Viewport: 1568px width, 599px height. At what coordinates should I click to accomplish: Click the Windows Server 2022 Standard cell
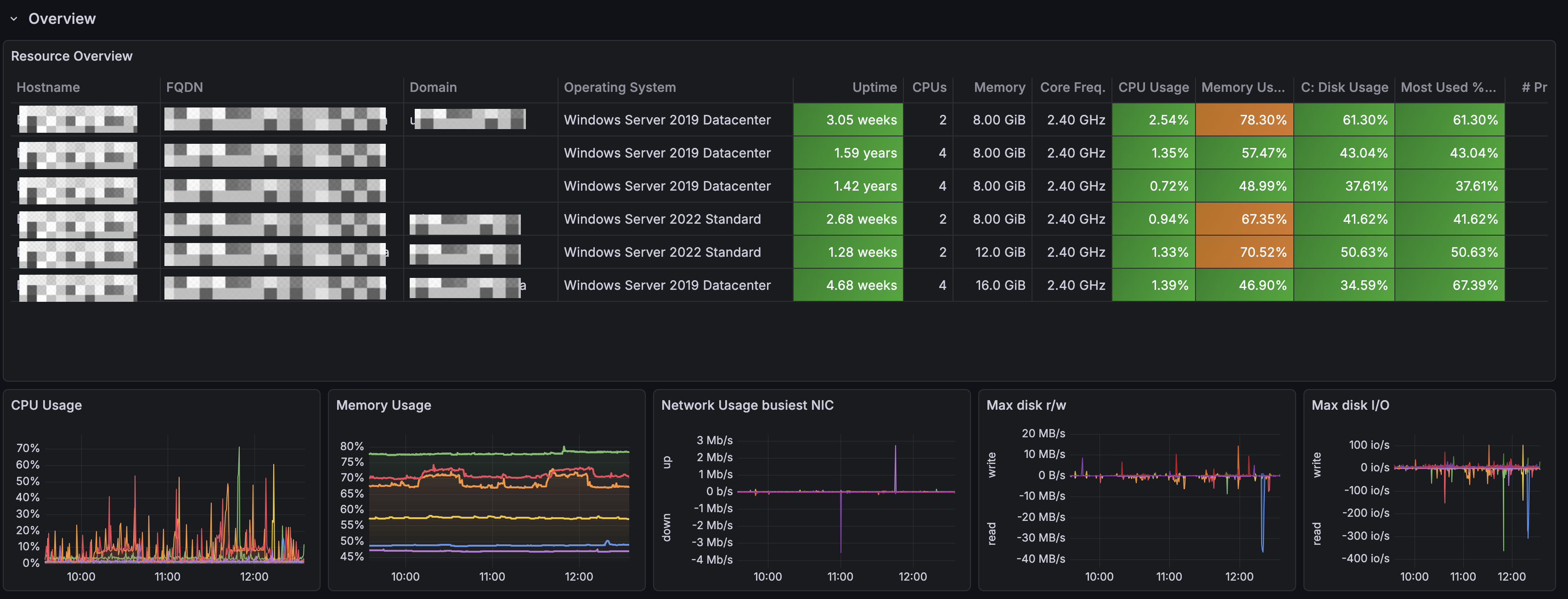[662, 219]
